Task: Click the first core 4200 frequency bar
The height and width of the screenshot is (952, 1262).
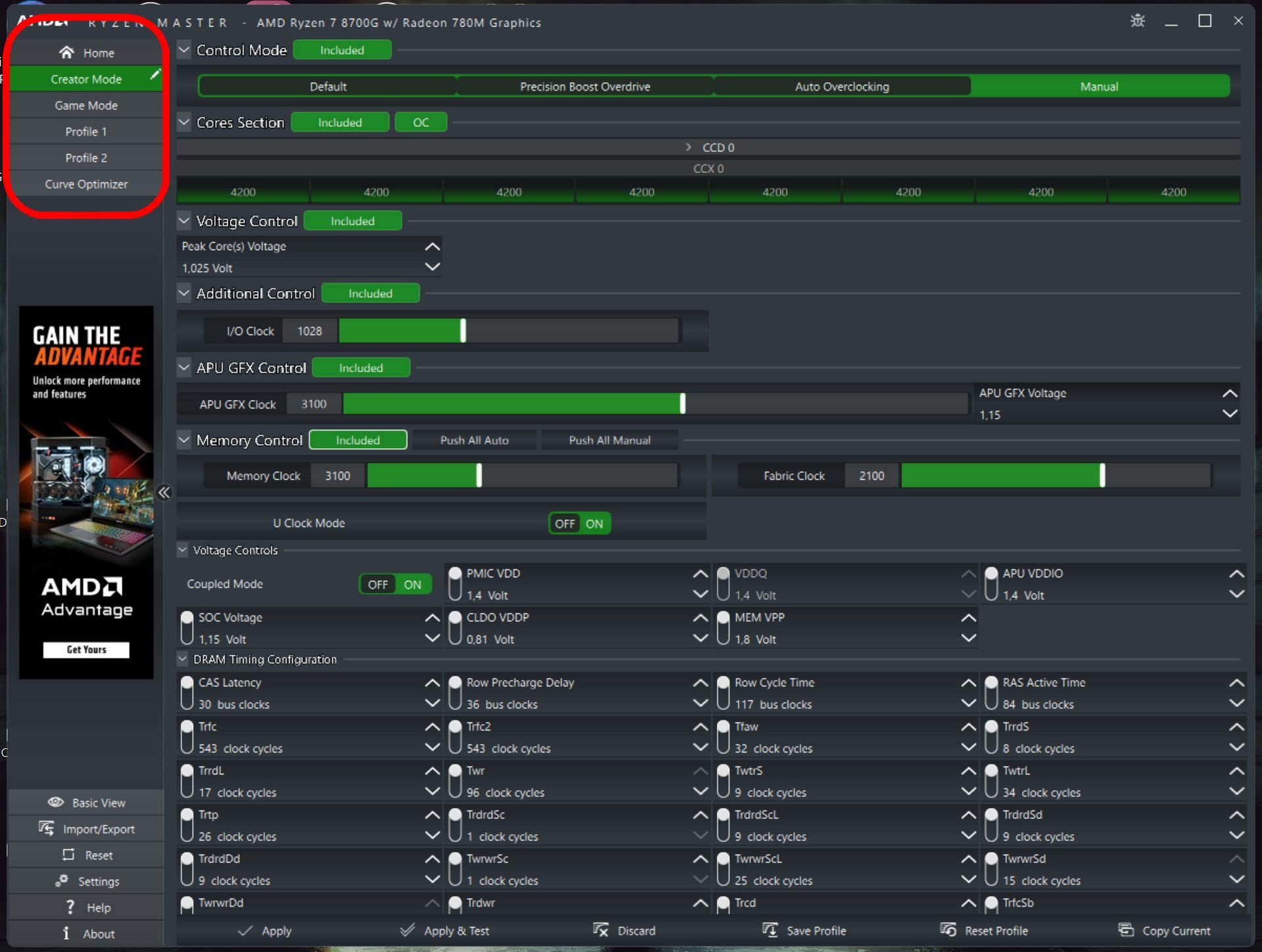Action: (243, 192)
